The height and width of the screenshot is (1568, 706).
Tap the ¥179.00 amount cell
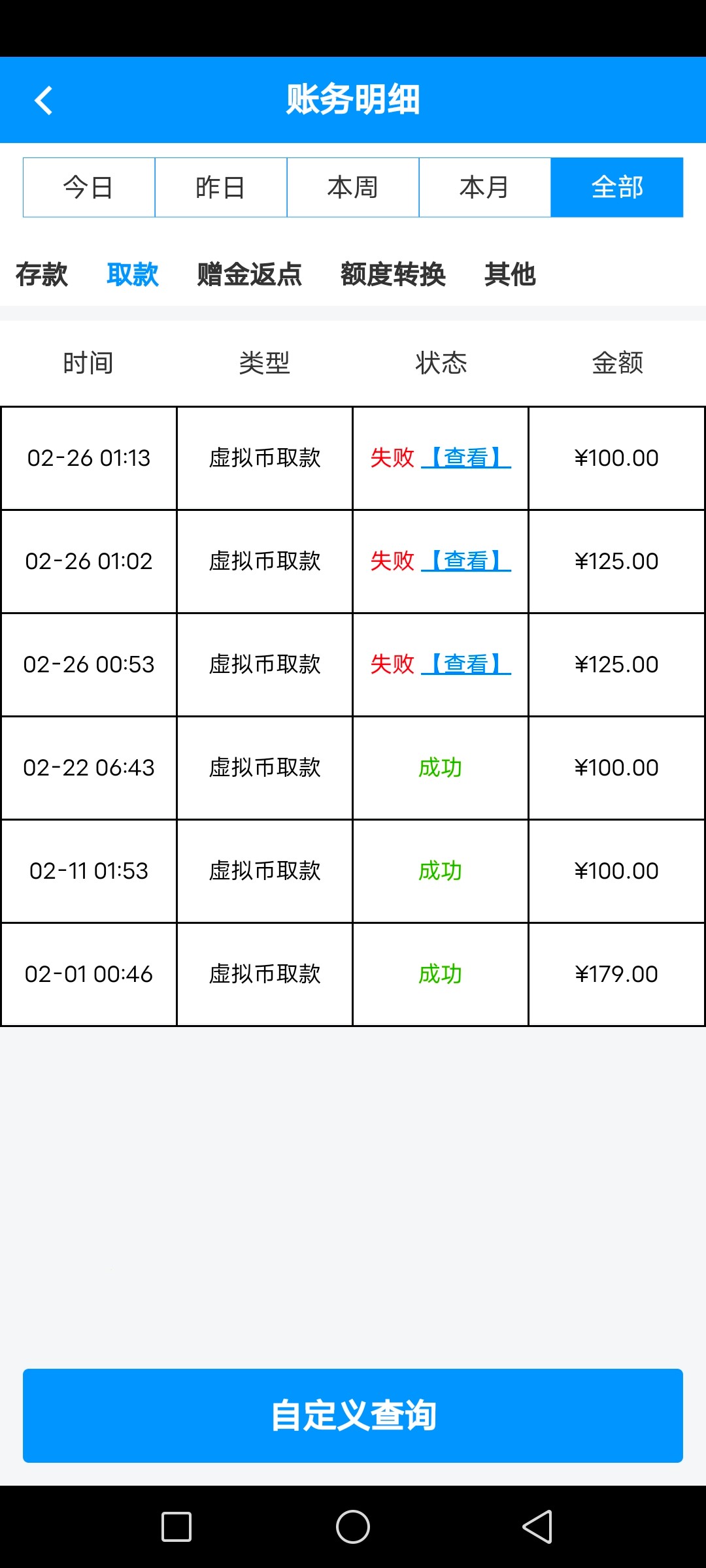pos(616,974)
